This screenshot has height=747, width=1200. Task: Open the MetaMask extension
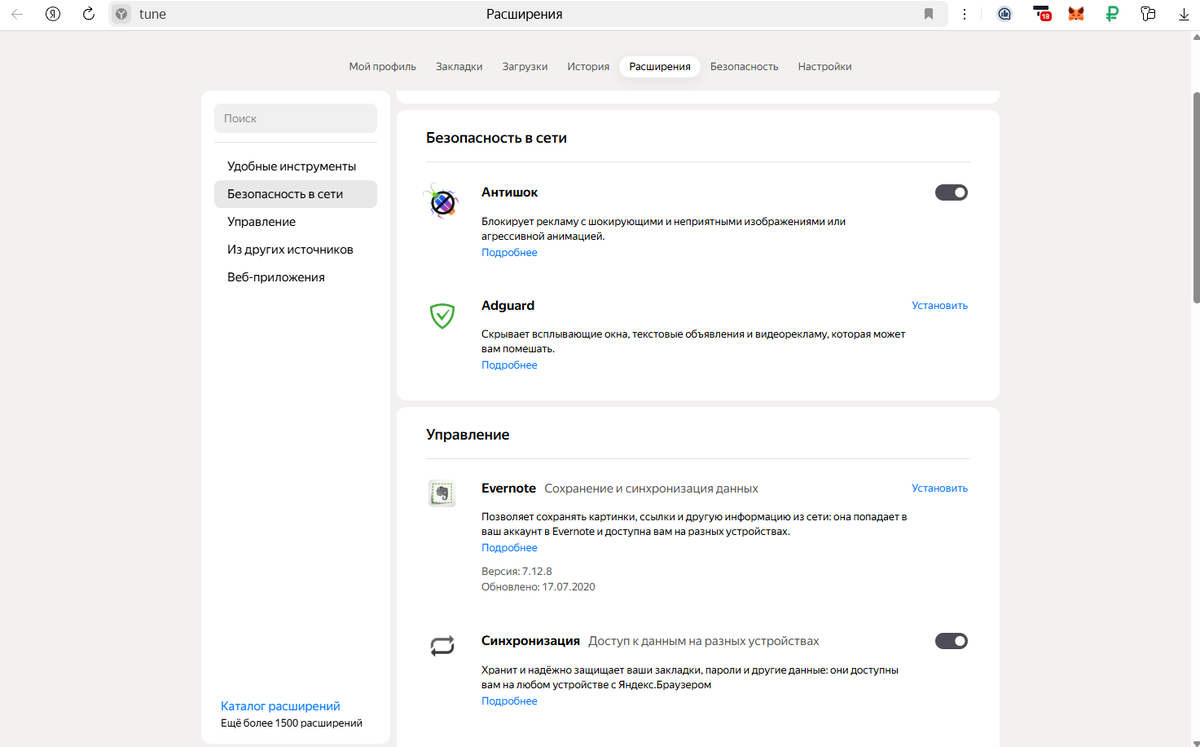[1076, 14]
